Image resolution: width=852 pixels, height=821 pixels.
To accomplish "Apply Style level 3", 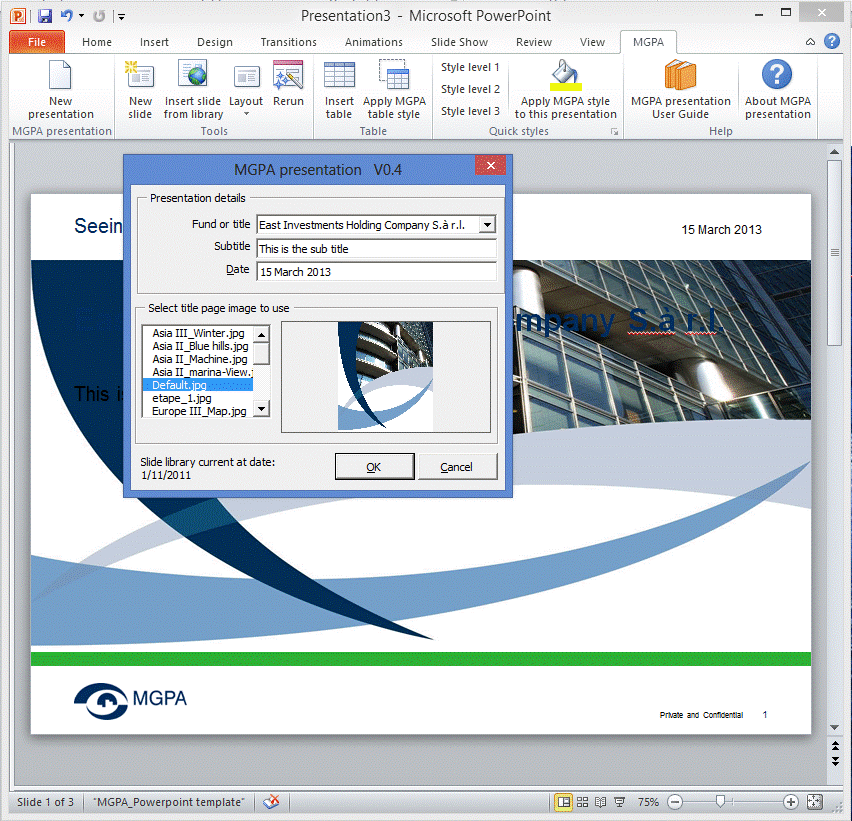I will coord(470,111).
